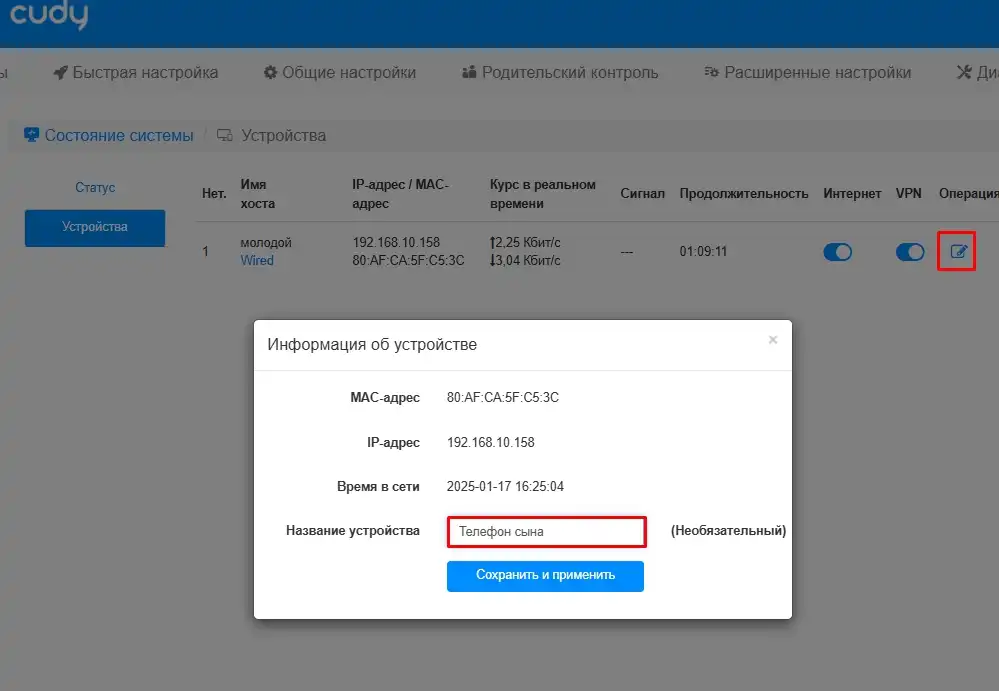The height and width of the screenshot is (691, 999).
Task: Toggle VPN switch for молодой device
Action: [x=910, y=252]
